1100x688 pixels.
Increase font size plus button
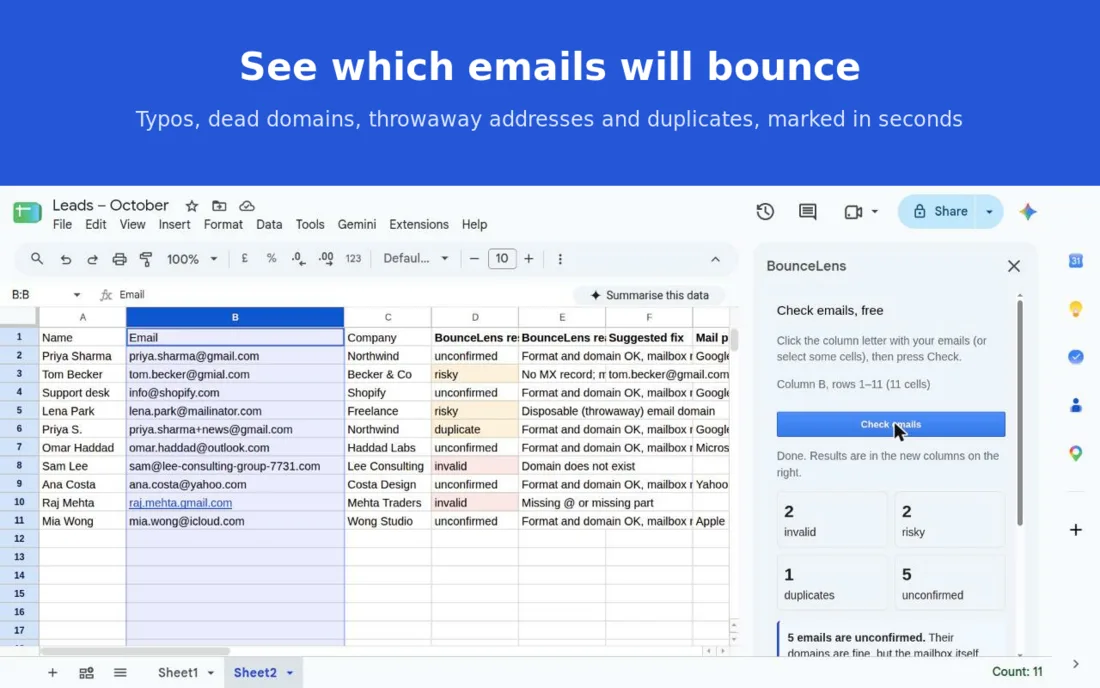click(x=528, y=259)
